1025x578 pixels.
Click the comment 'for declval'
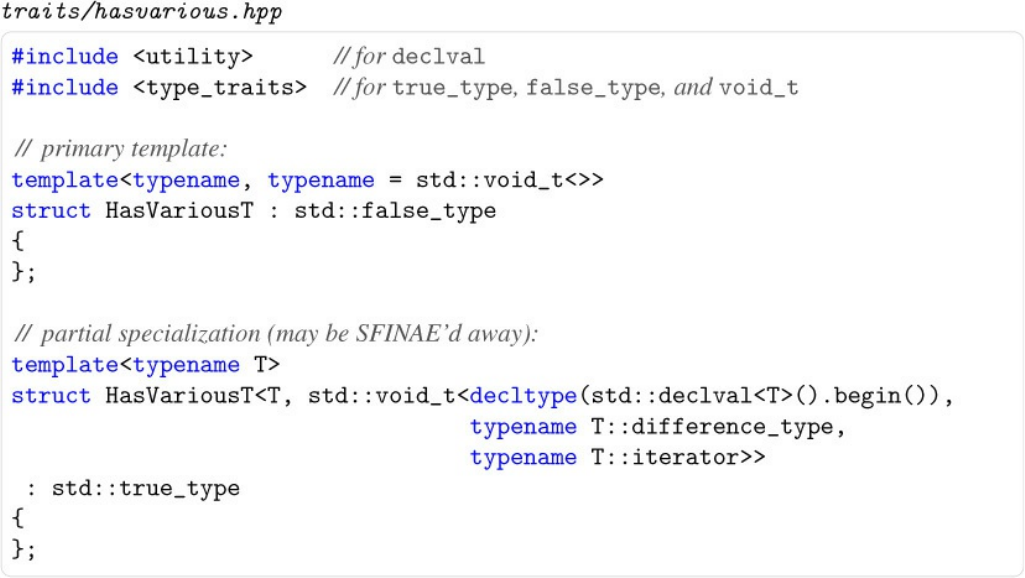(409, 56)
